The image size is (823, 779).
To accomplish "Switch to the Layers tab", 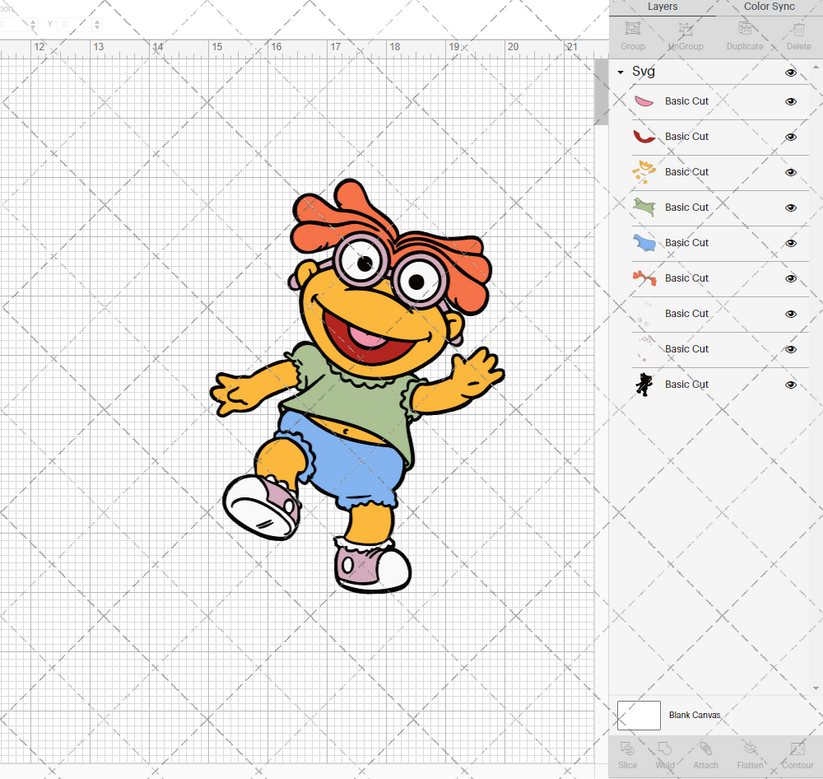I will (662, 7).
